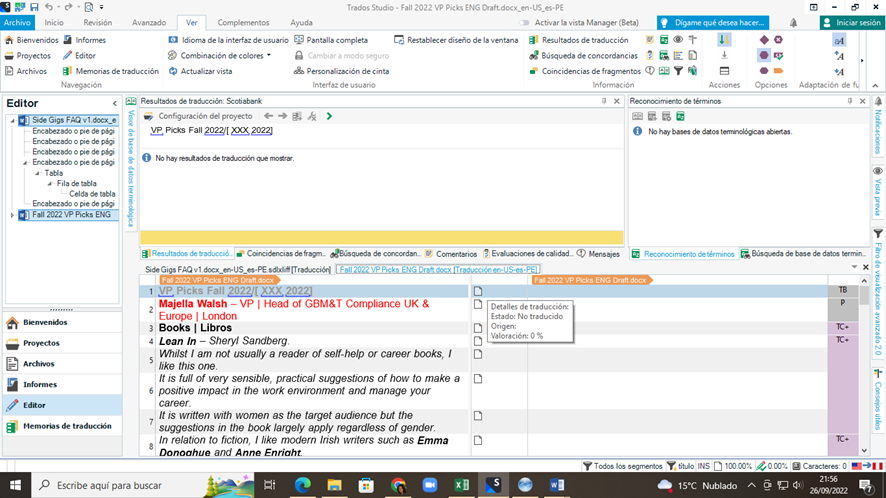Screen dimensions: 886x498
Task: Open Búsqueda de concordancias window
Action: [x=583, y=55]
